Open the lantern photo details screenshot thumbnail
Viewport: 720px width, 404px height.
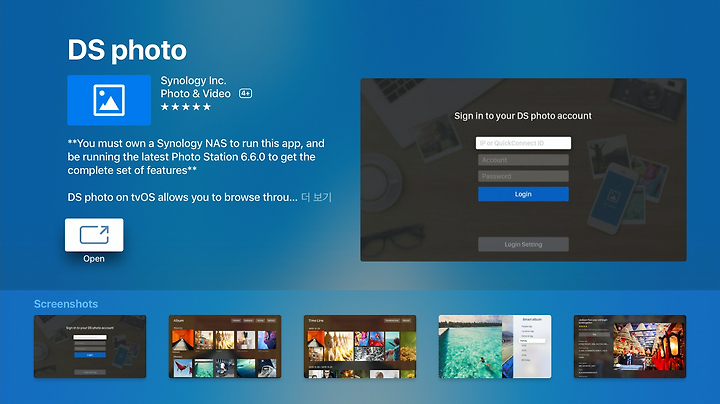630,347
